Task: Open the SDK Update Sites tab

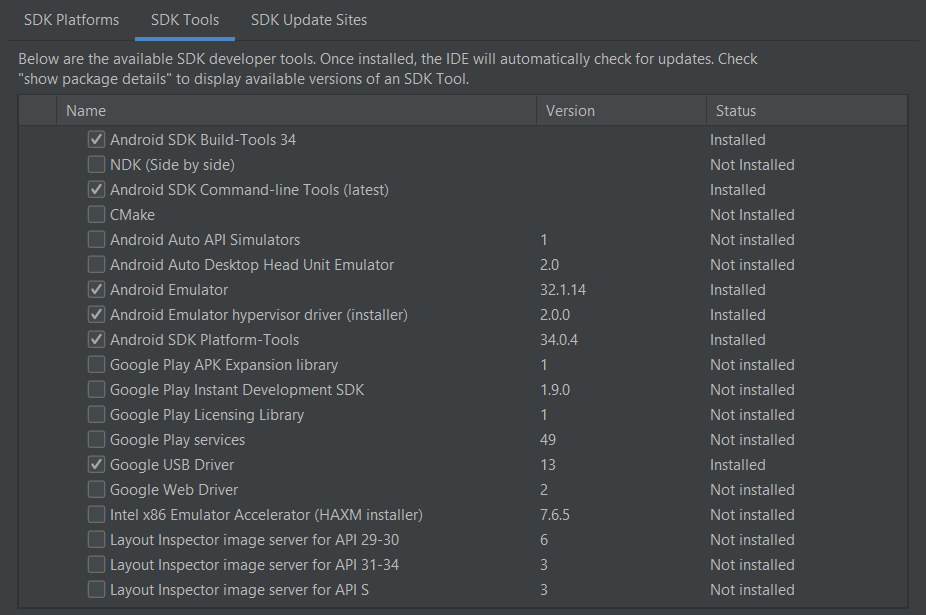Action: (x=308, y=19)
